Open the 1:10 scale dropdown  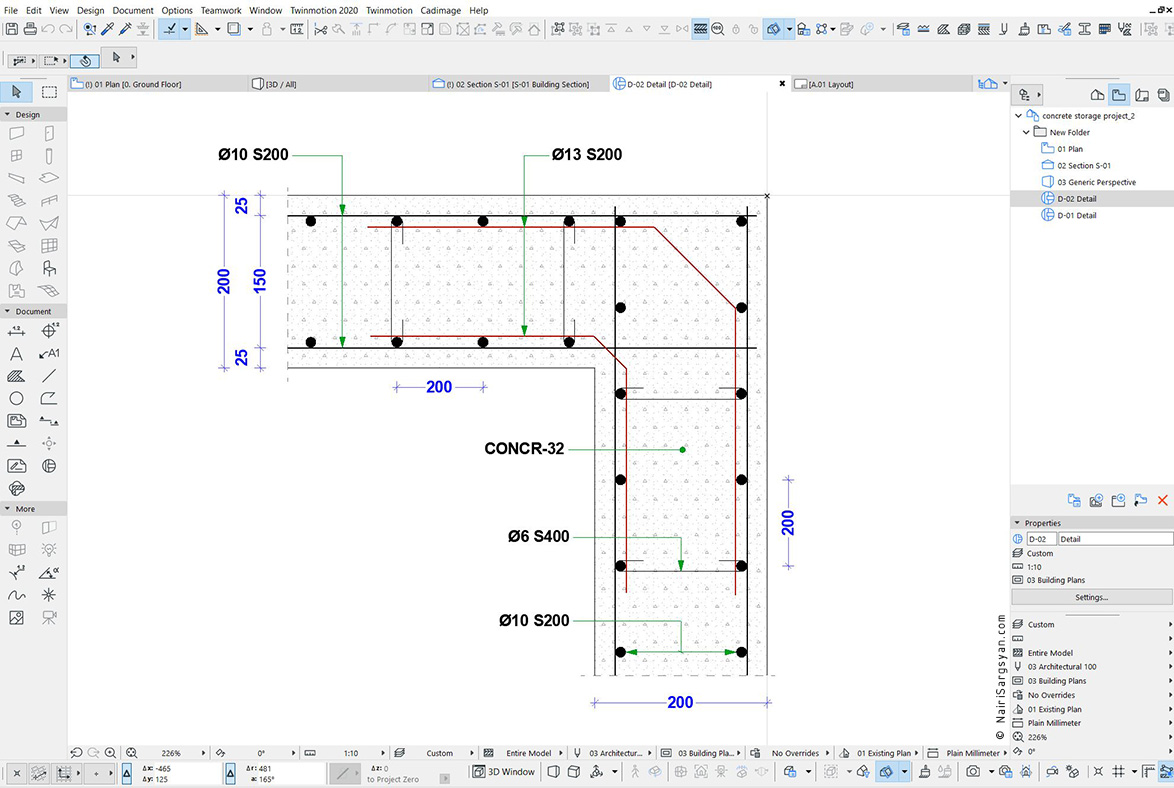(x=383, y=753)
